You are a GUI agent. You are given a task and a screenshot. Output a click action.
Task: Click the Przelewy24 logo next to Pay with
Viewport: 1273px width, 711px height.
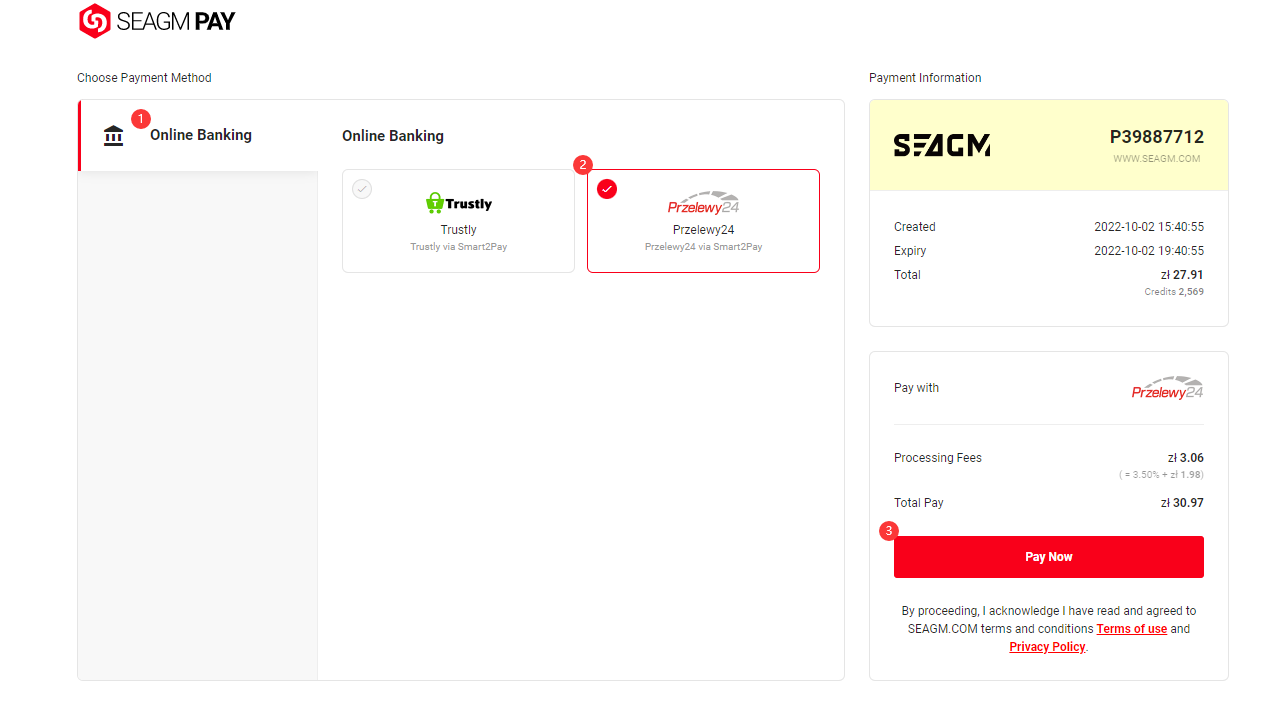coord(1167,388)
